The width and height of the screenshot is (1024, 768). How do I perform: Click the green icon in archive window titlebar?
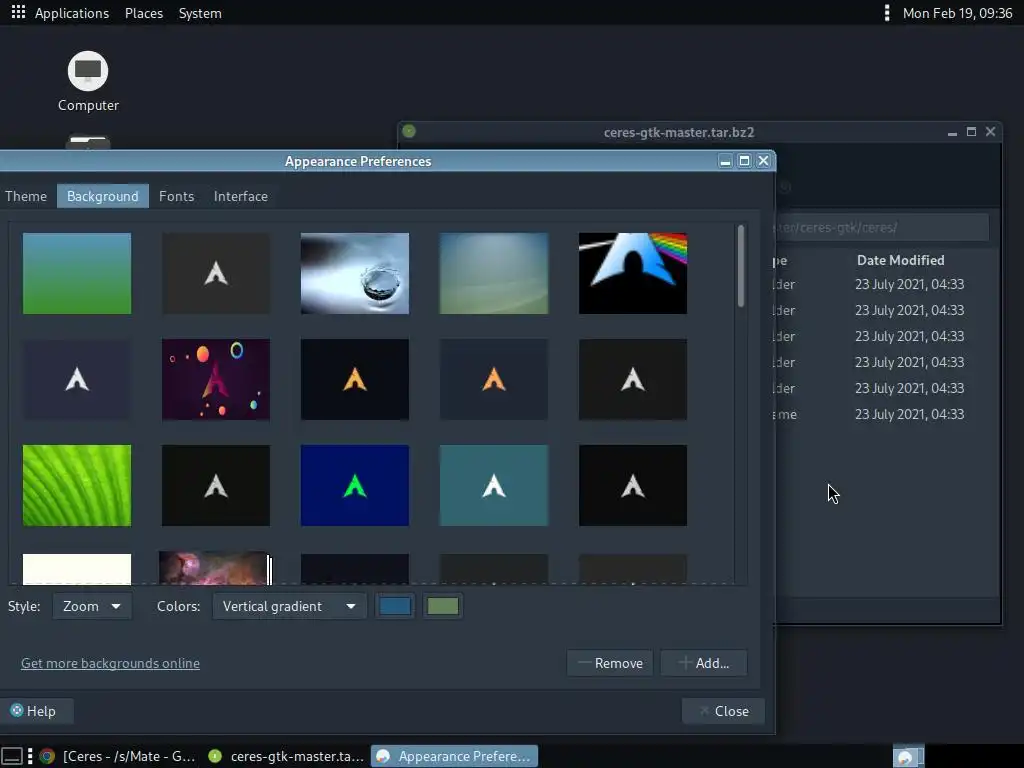coord(409,131)
